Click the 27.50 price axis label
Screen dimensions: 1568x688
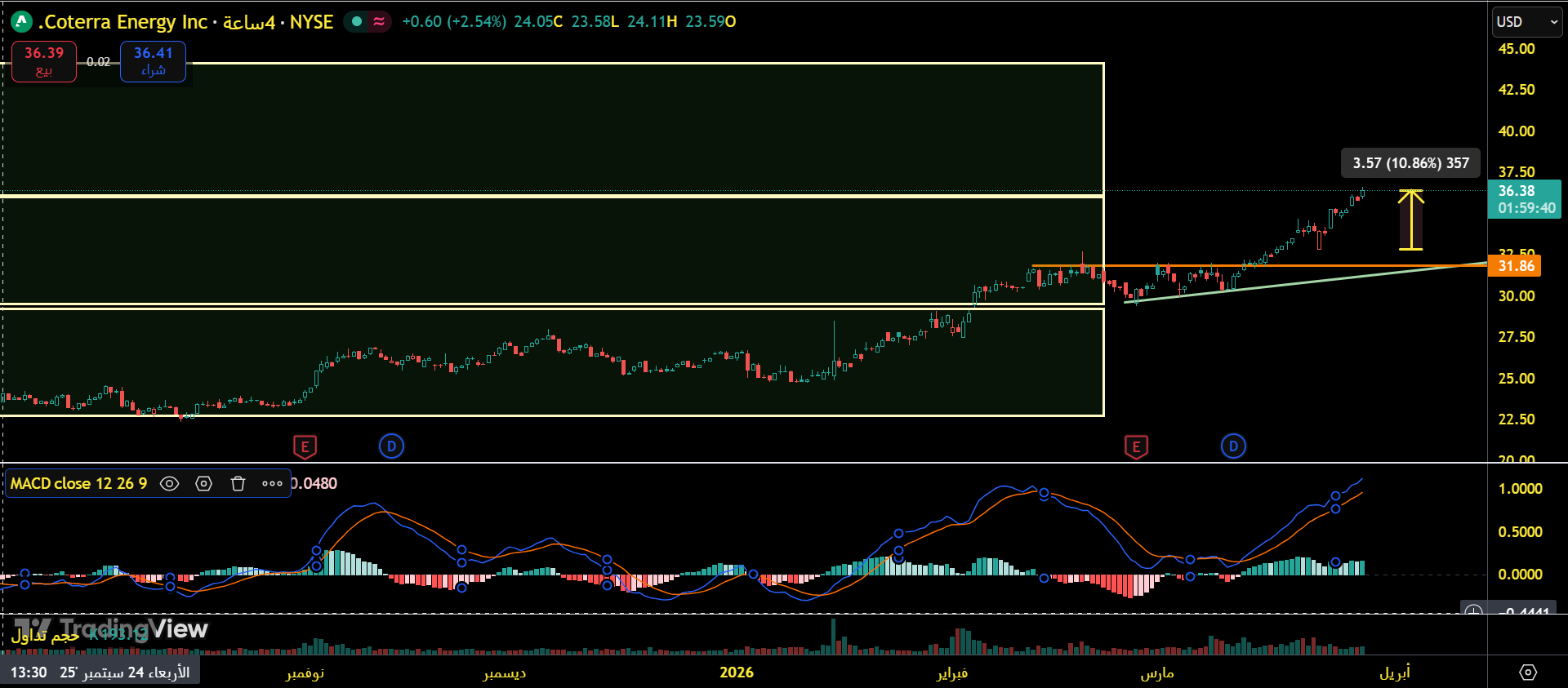click(1516, 337)
